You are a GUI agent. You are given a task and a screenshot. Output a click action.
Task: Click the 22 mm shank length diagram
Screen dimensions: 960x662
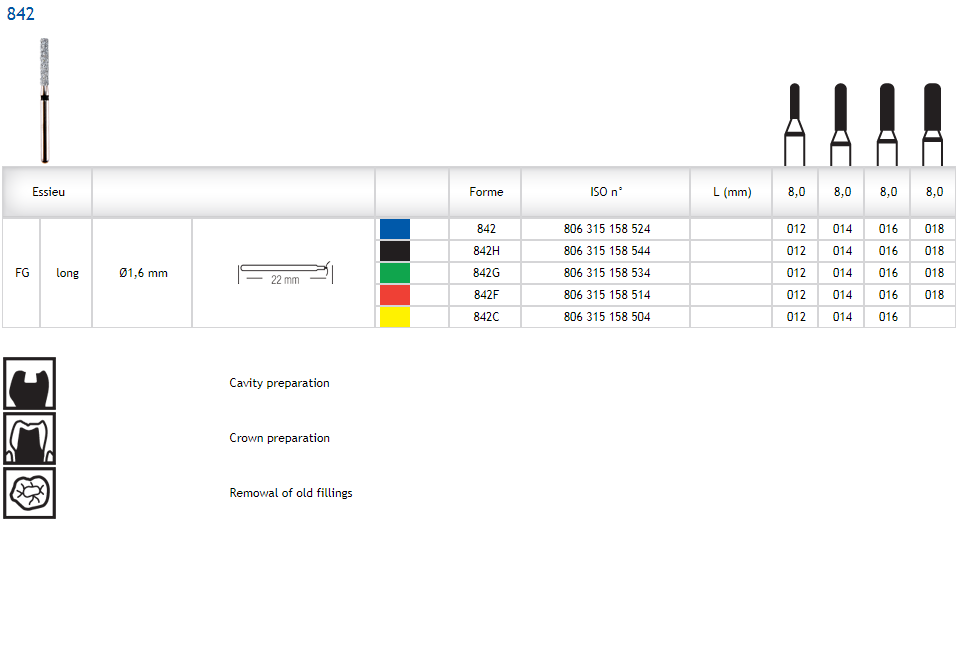(x=285, y=273)
